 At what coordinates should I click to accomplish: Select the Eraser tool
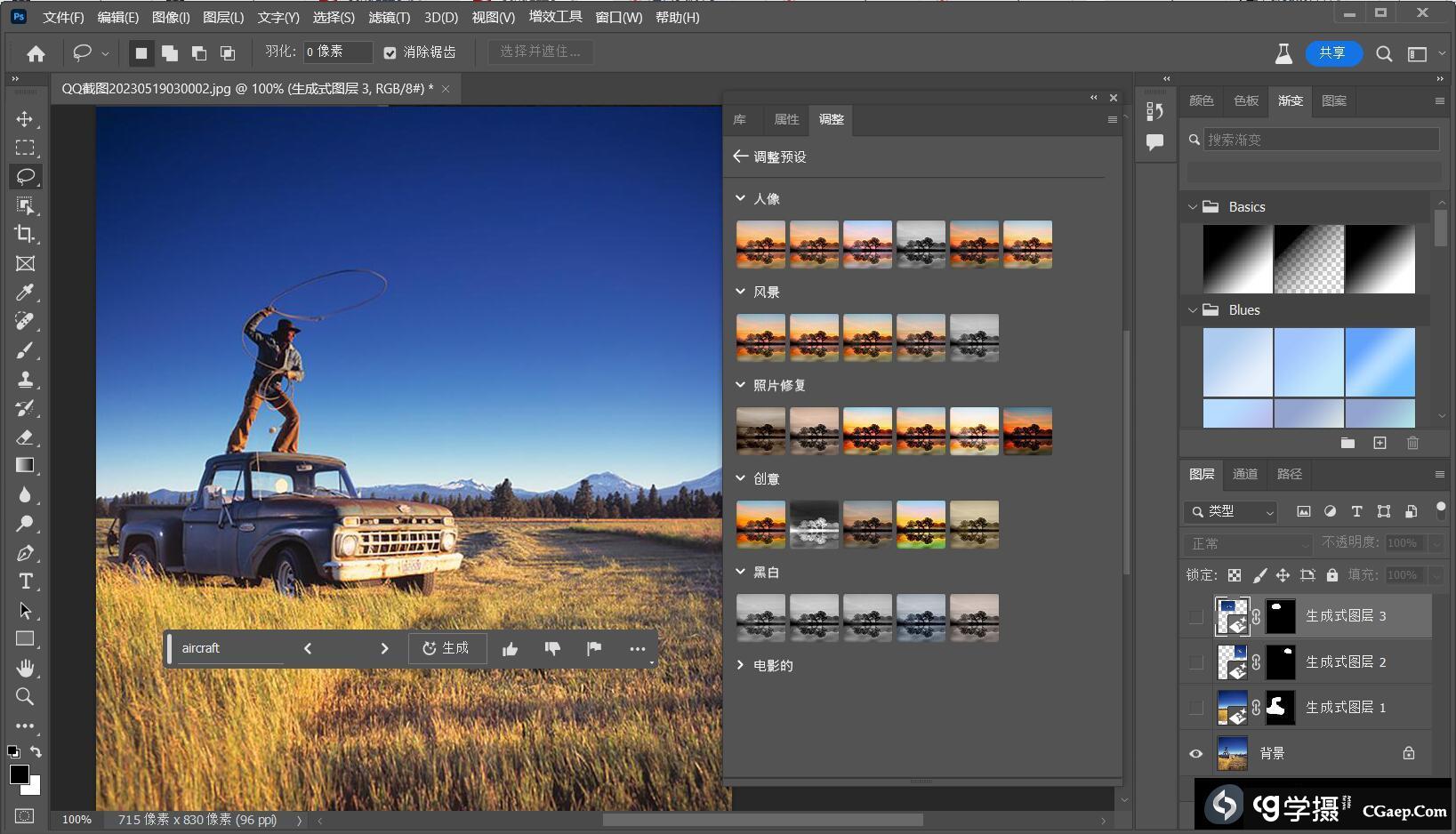coord(25,437)
